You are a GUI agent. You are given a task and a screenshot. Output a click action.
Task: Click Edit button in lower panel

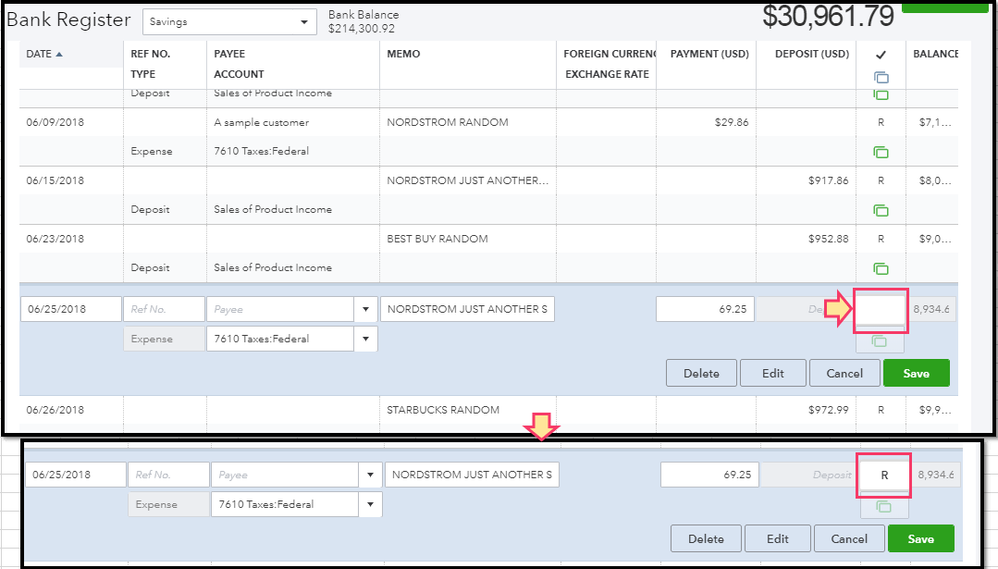point(777,539)
